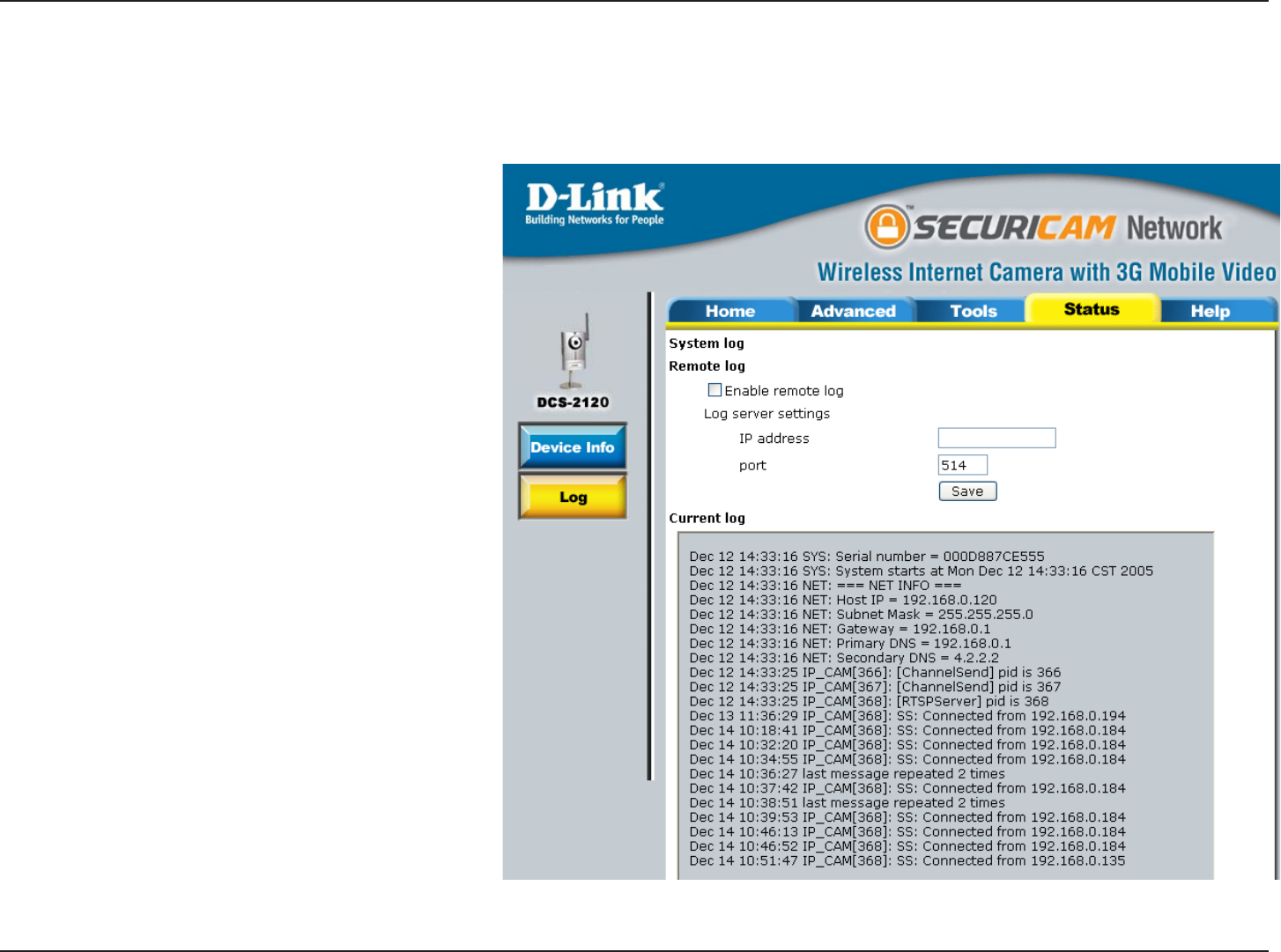Click the 'Connected from 192.168.0.194' log line
1281x952 pixels.
pos(907,716)
